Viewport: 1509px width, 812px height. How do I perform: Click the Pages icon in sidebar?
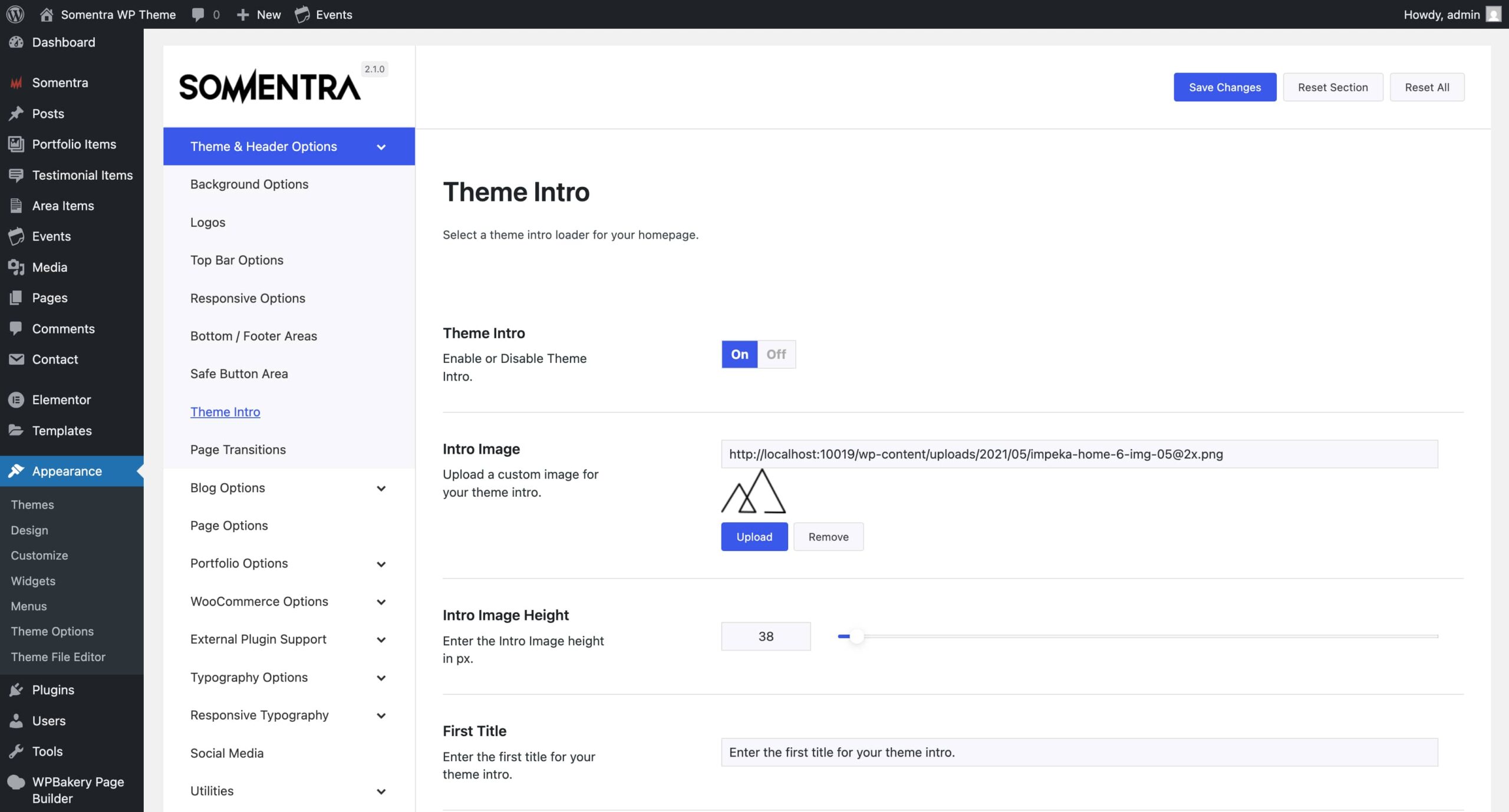[x=17, y=298]
